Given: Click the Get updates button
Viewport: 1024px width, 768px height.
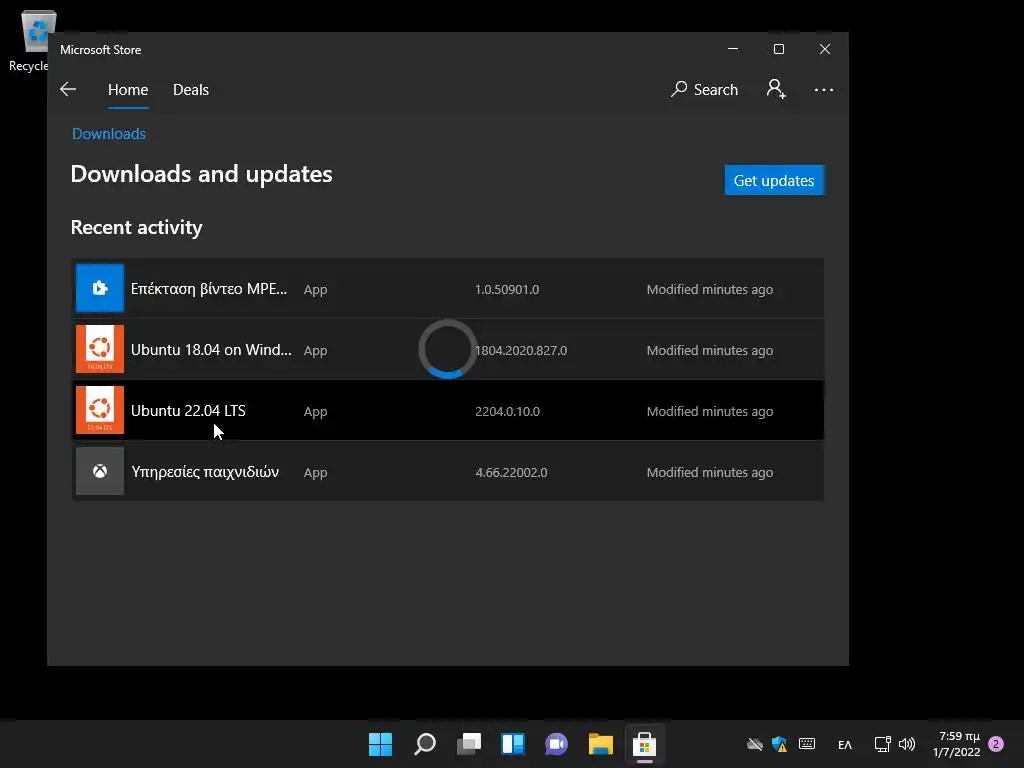Looking at the screenshot, I should tap(774, 180).
